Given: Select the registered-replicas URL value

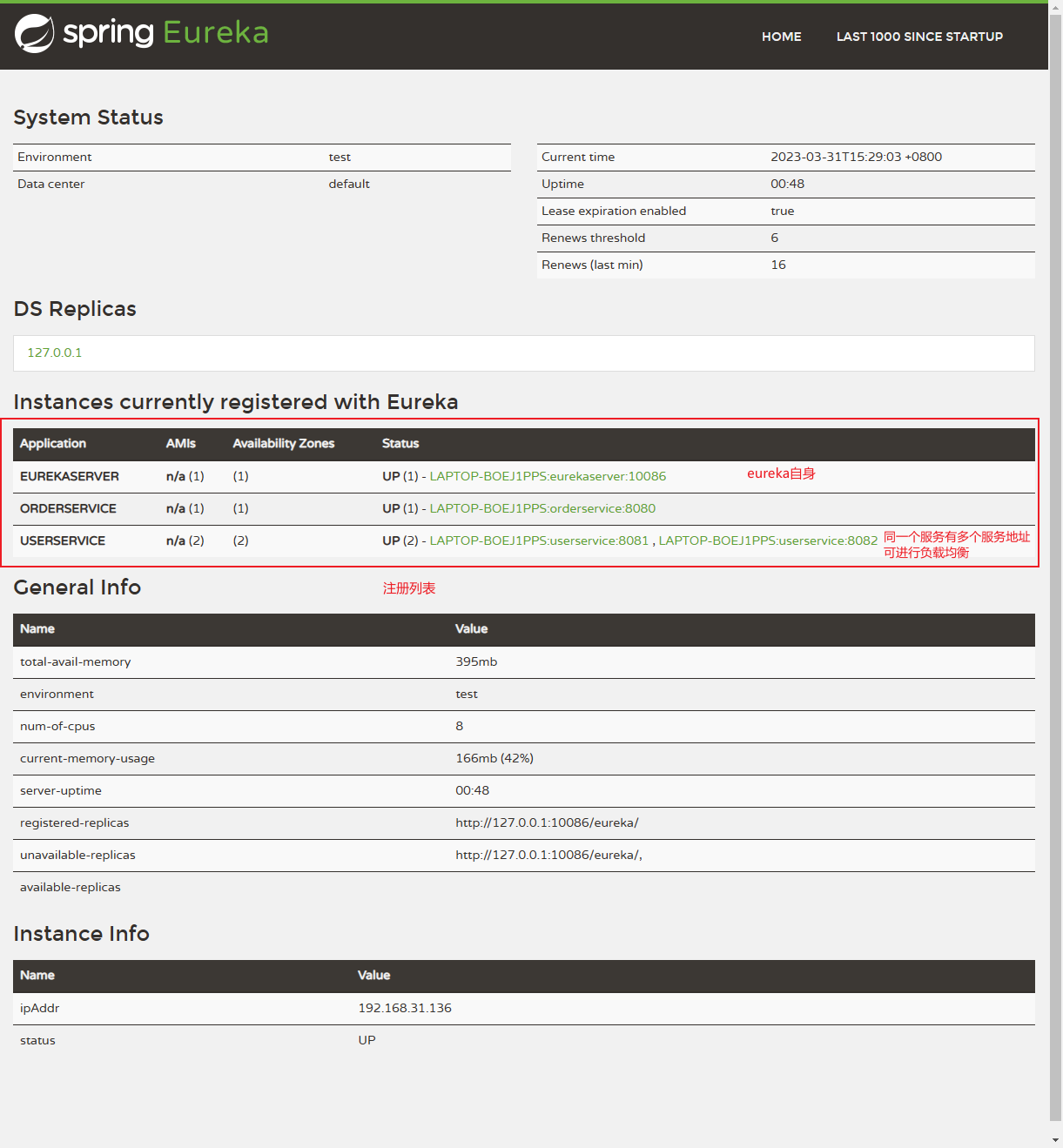Looking at the screenshot, I should point(547,822).
